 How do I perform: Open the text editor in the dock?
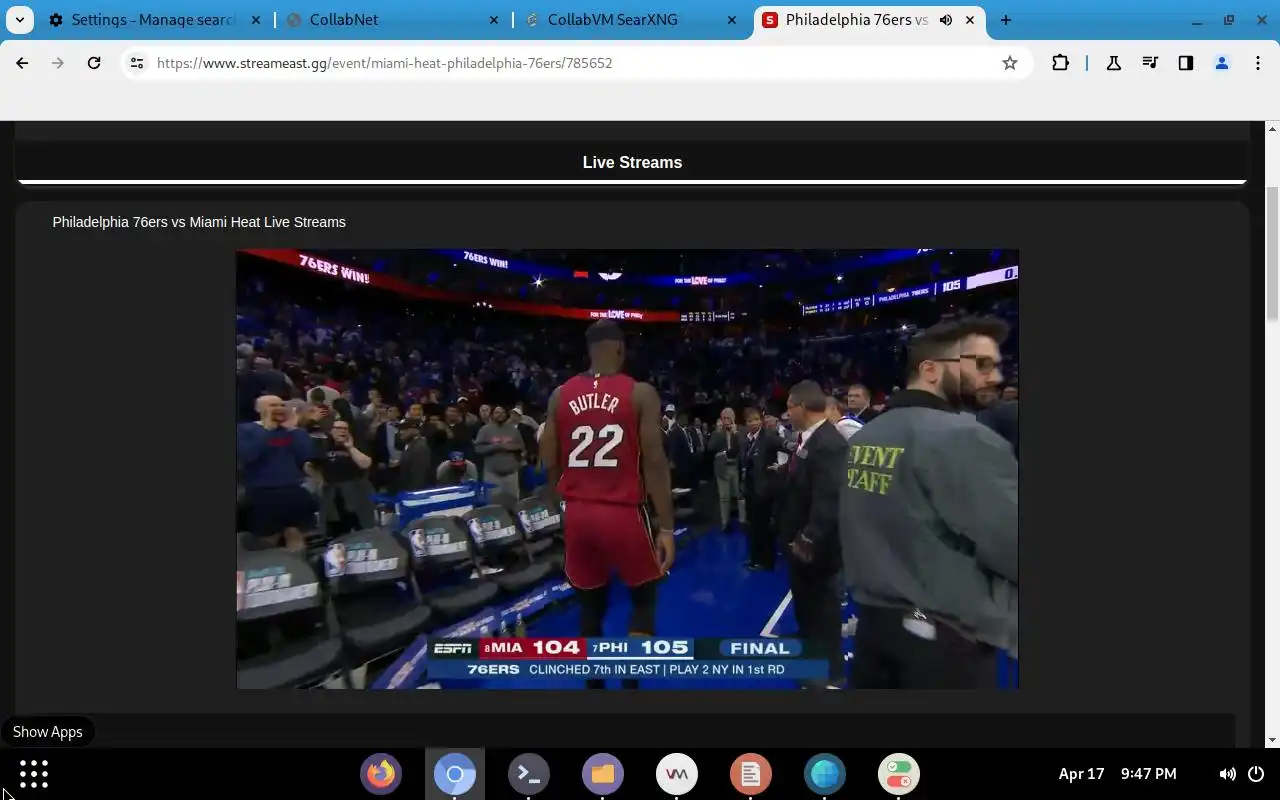point(751,774)
